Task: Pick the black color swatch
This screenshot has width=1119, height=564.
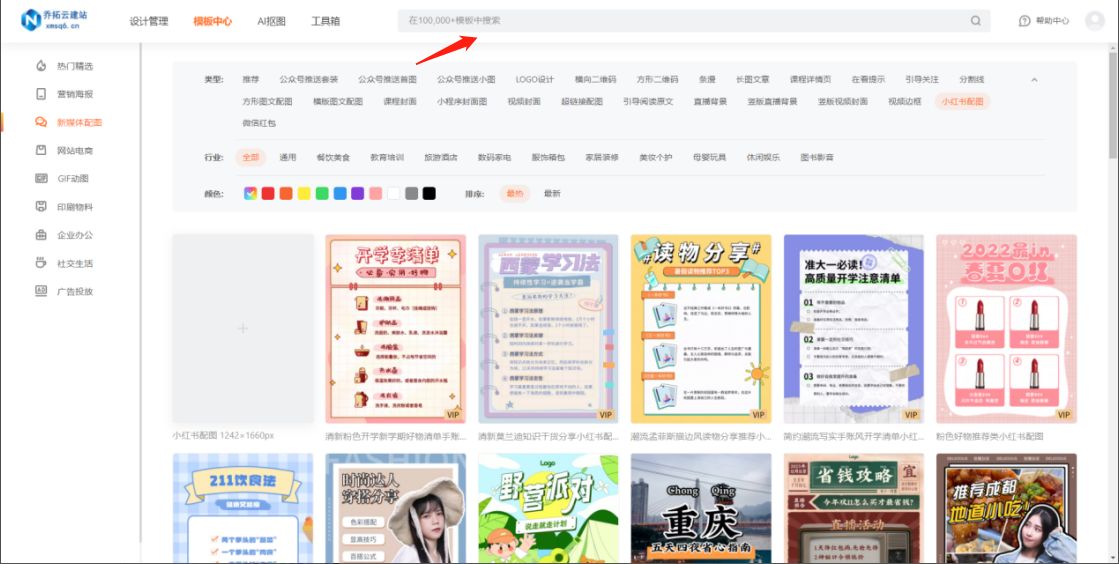Action: tap(429, 193)
